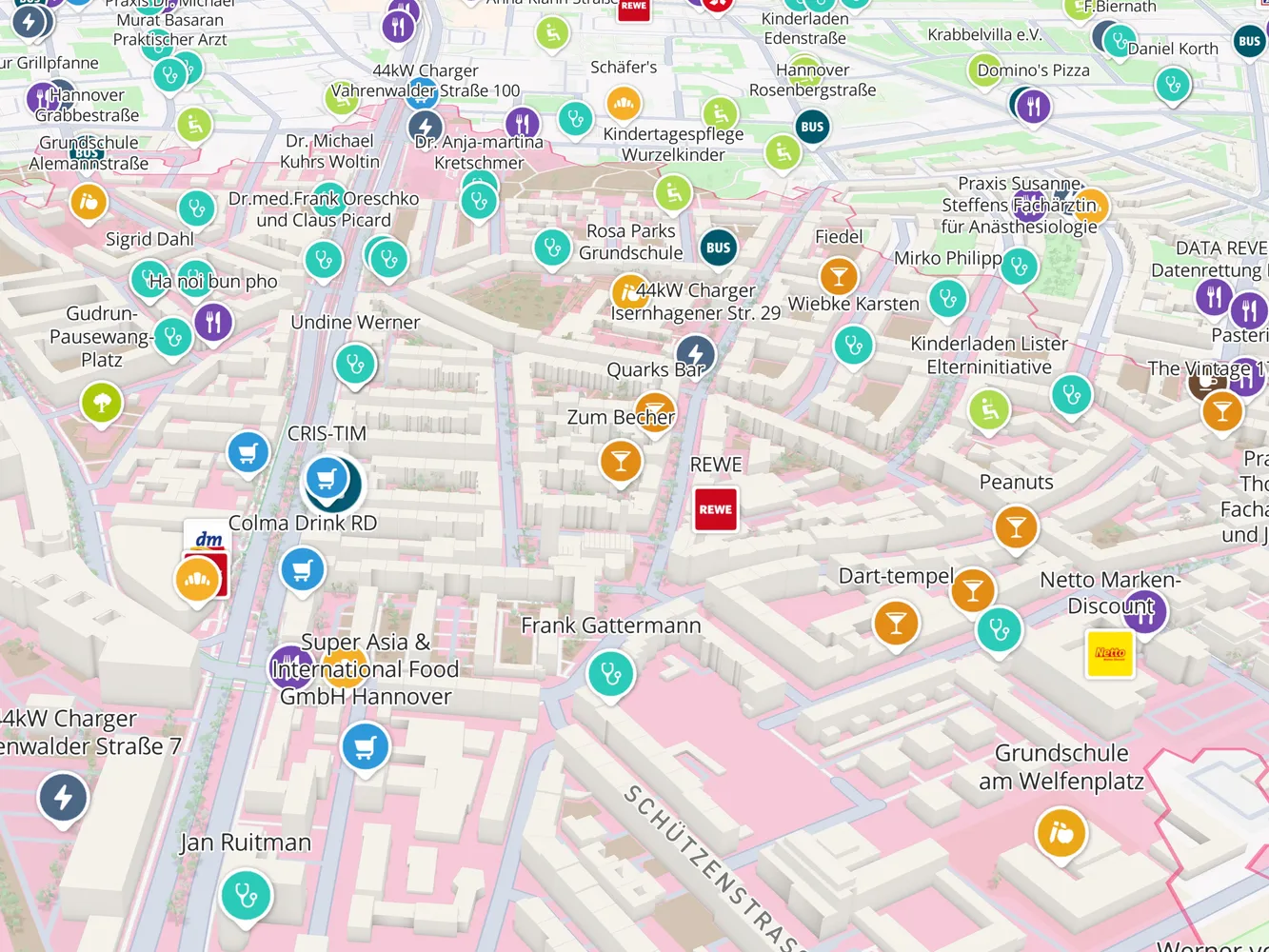
Task: Click the Praxis Susanne Steffens label
Action: pos(1020,205)
